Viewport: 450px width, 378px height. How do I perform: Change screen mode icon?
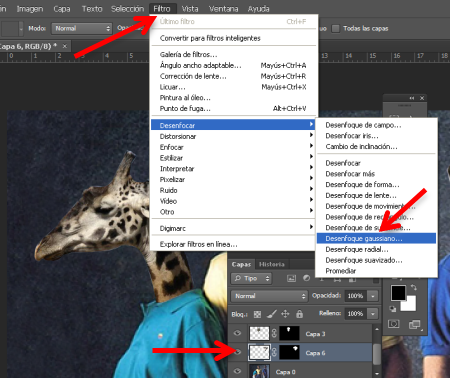(x=414, y=324)
